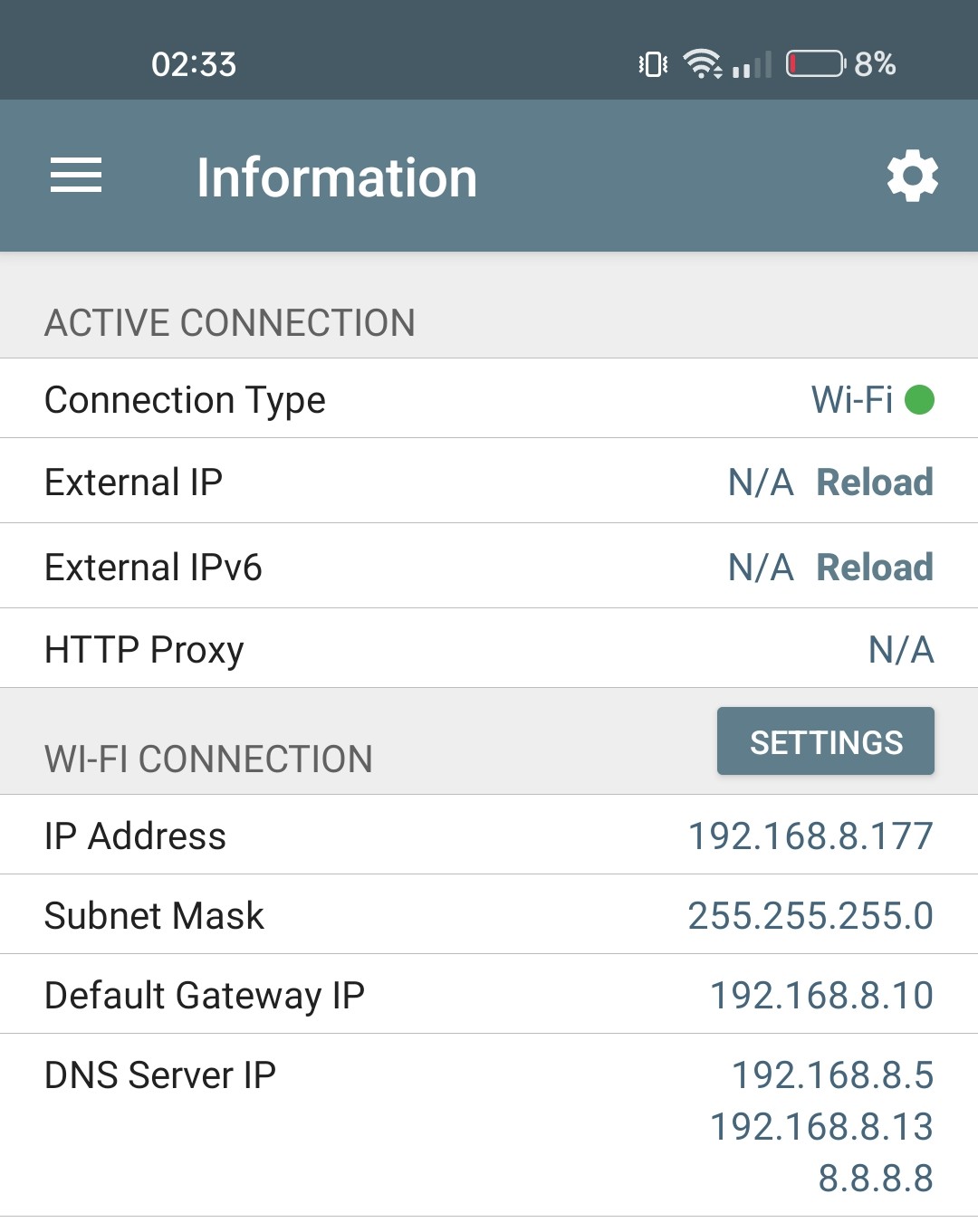This screenshot has width=978, height=1232.
Task: Tap the green Wi-Fi status dot
Action: 919,399
